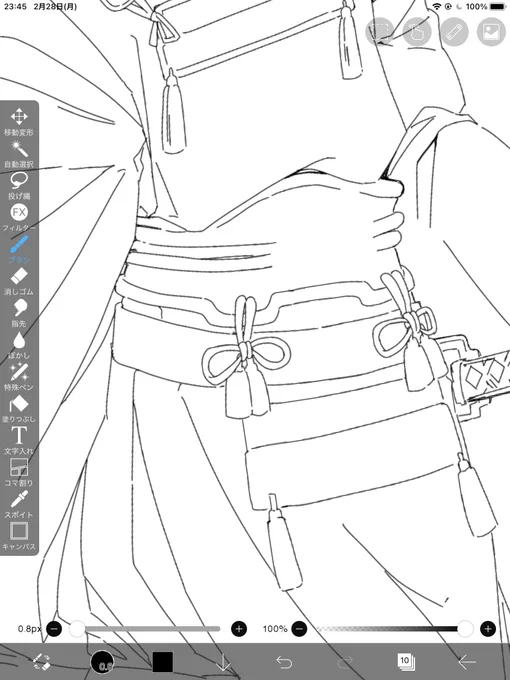Click the brush thickness slider track
This screenshot has height=680, width=510.
(x=147, y=629)
